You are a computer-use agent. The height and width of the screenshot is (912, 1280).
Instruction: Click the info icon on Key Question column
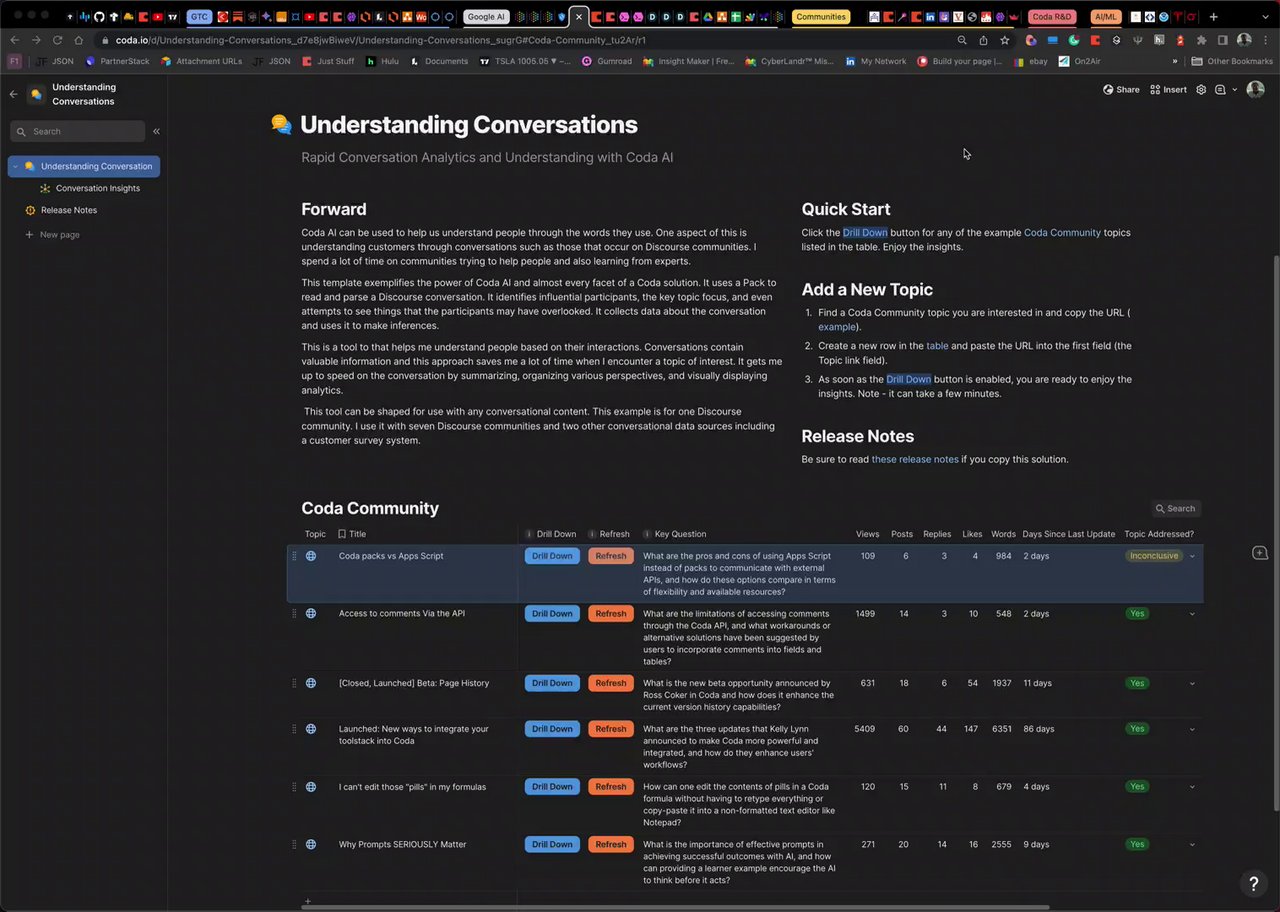[647, 534]
